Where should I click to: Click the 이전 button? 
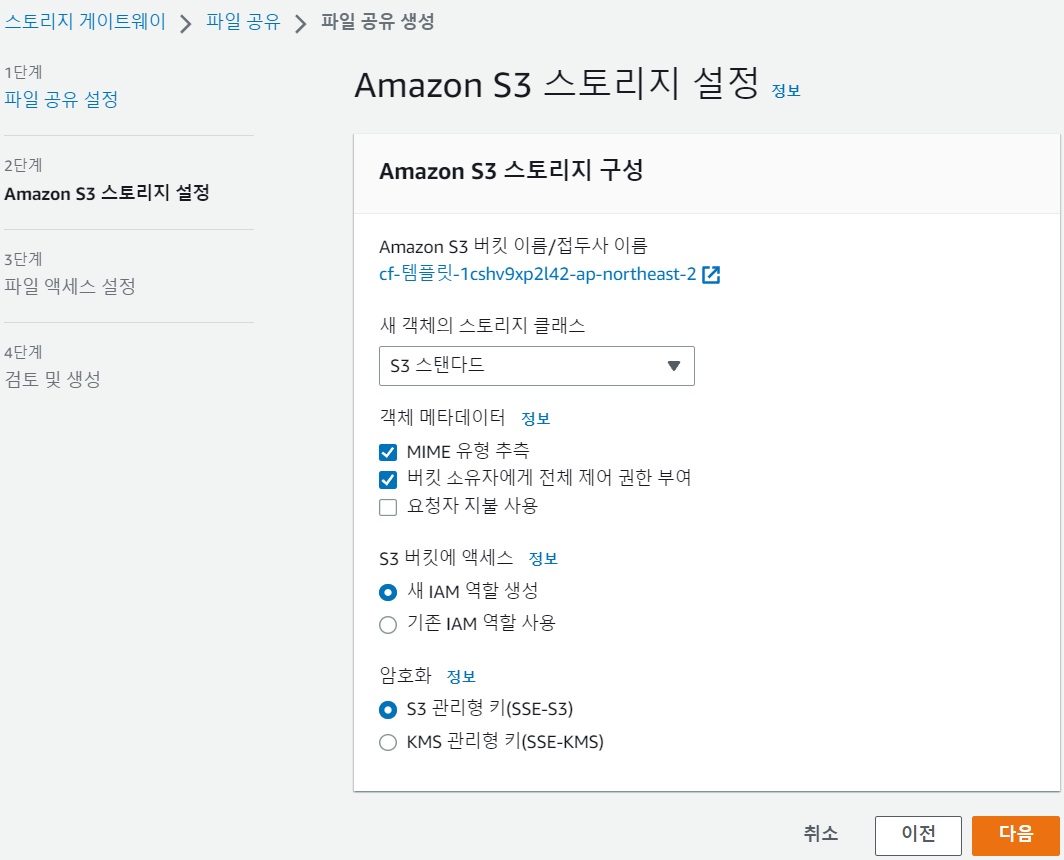click(918, 835)
